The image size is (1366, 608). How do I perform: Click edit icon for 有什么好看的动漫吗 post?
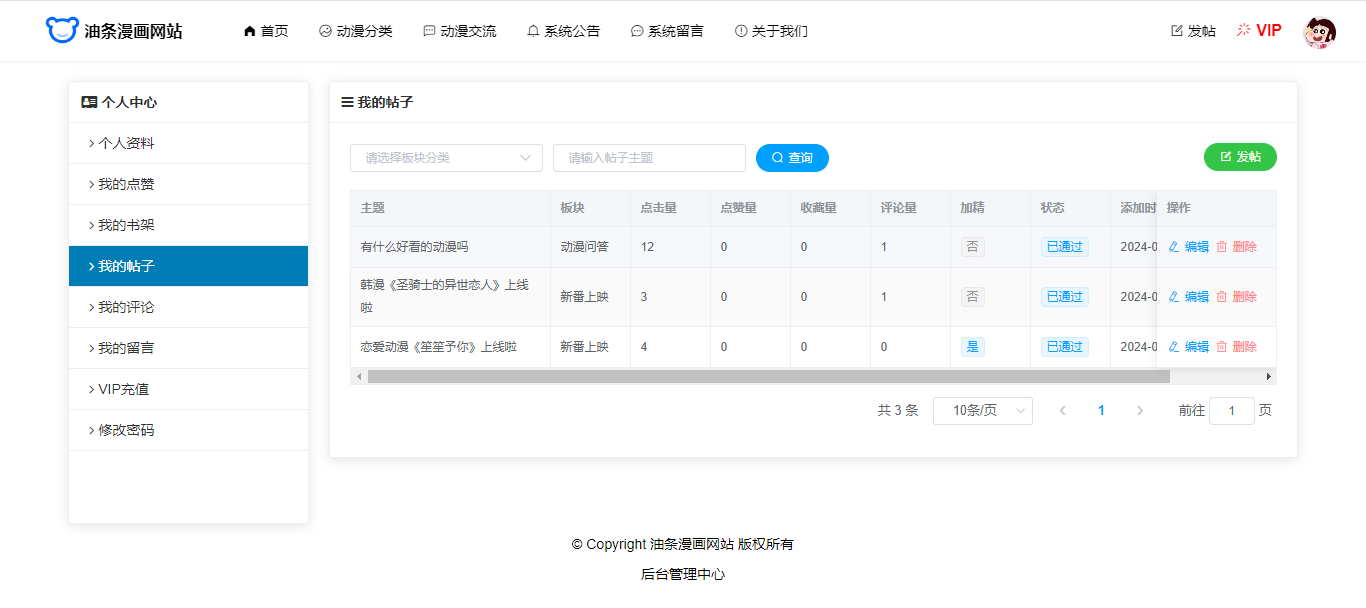(1174, 247)
